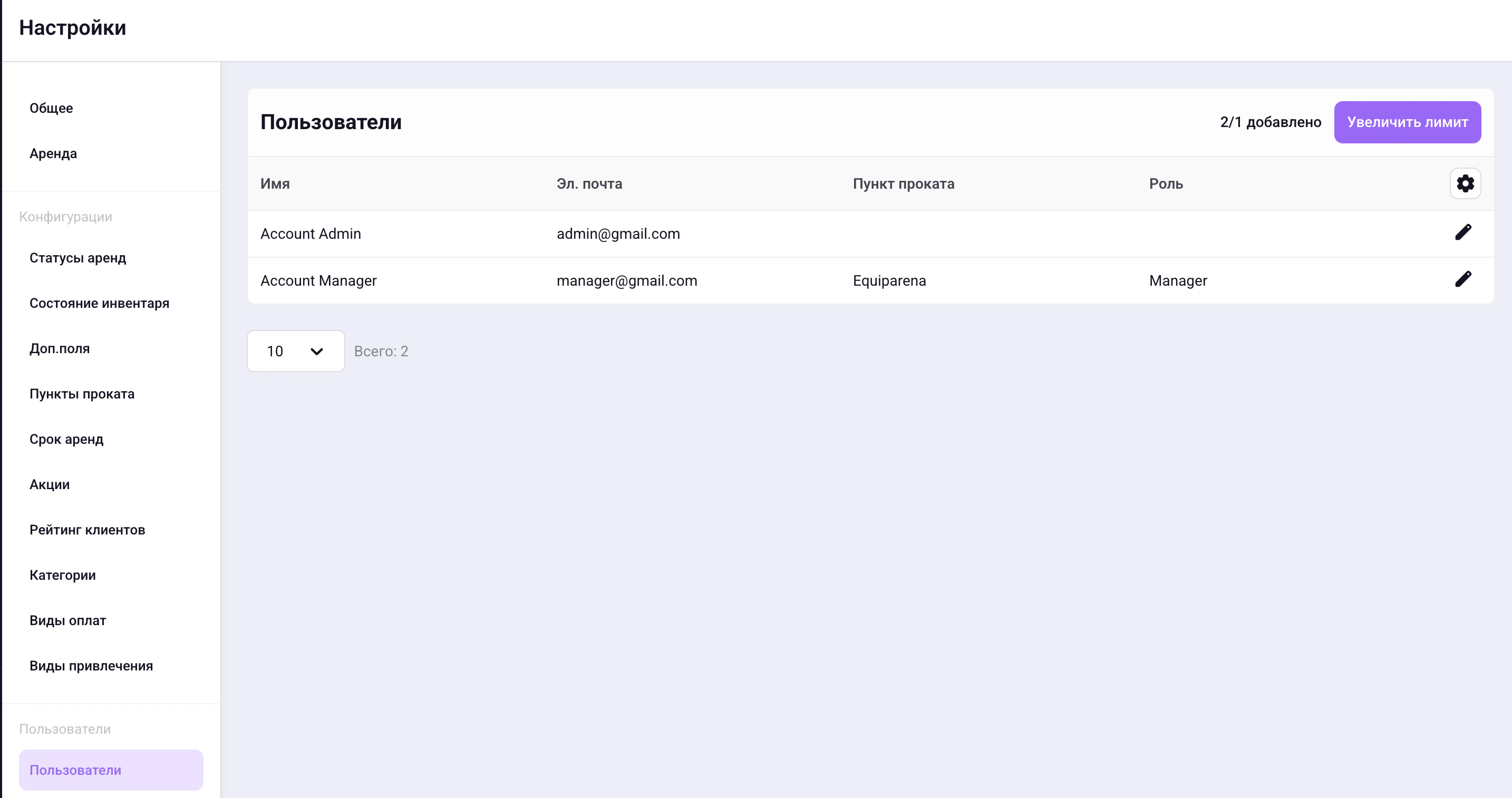The width and height of the screenshot is (1512, 798).
Task: Click the Account Manager name cell
Action: [x=319, y=280]
